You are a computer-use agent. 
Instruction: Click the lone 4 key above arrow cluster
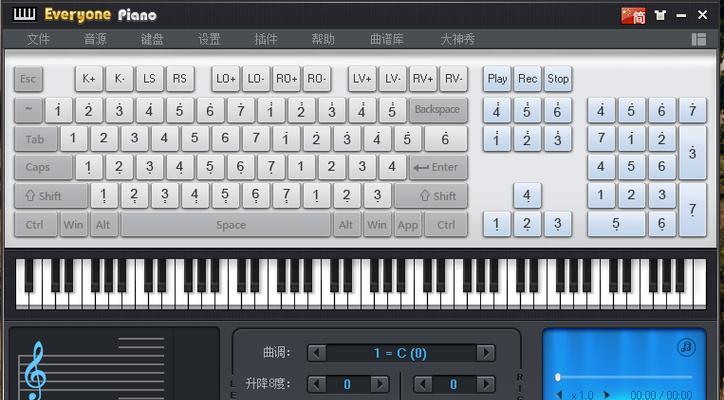click(x=527, y=196)
